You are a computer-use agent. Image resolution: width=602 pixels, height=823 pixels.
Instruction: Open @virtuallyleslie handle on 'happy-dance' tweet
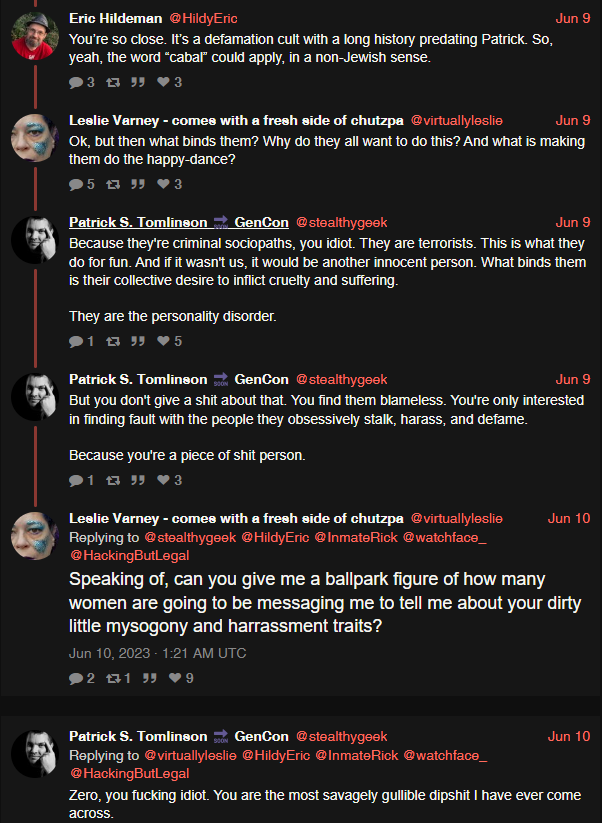[457, 121]
